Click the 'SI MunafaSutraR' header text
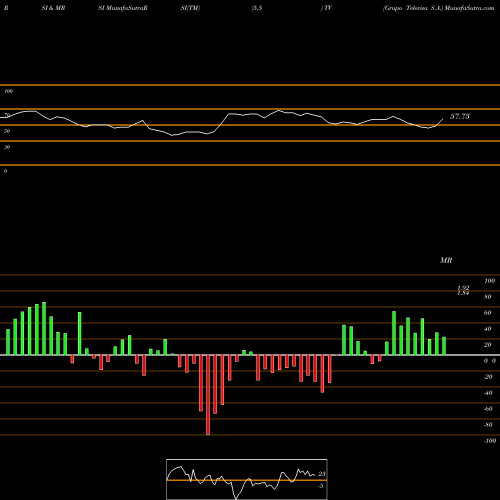This screenshot has height=500, width=500. point(123,8)
